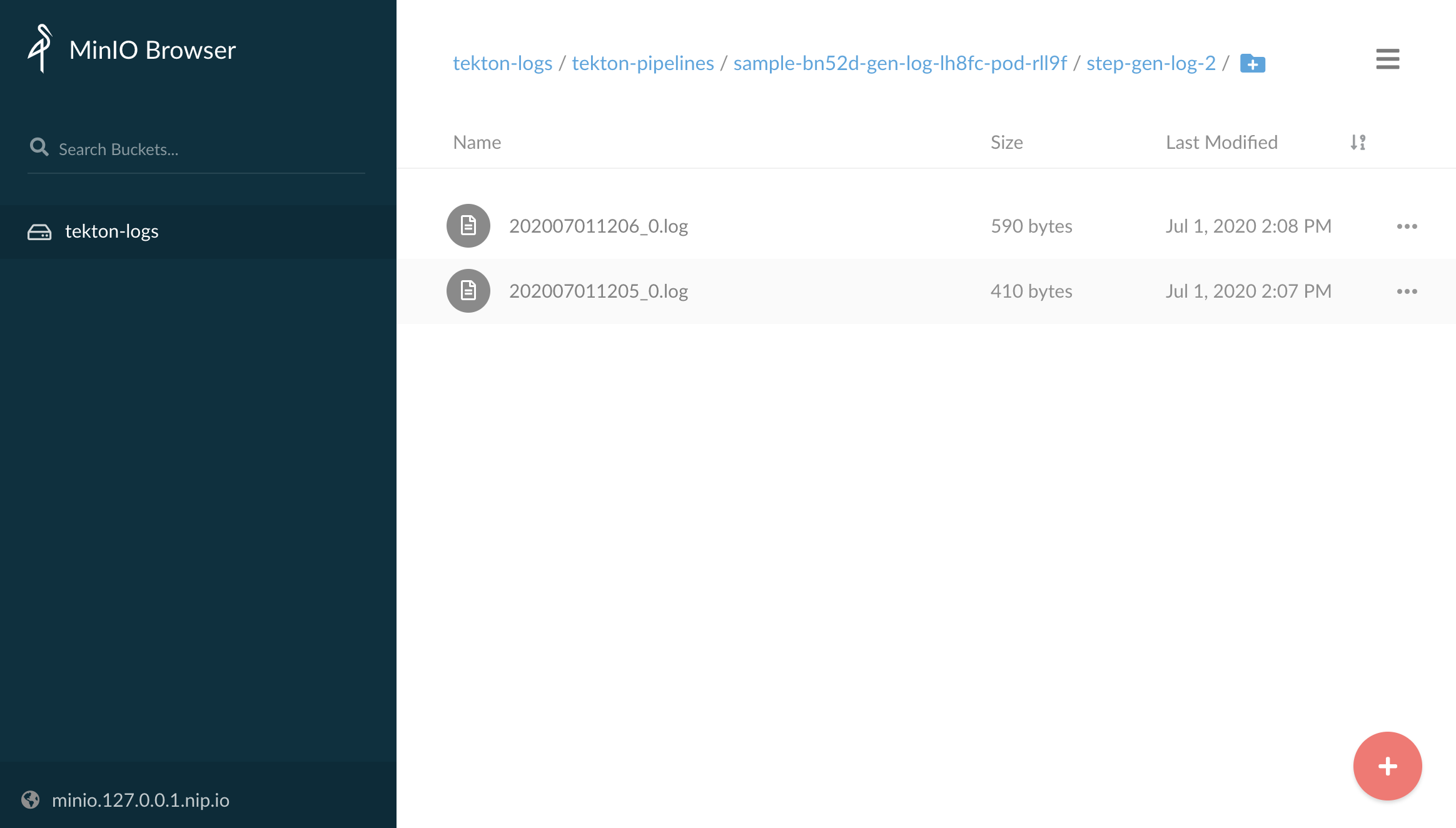This screenshot has width=1456, height=828.
Task: Sort by the Name column header
Action: pyautogui.click(x=477, y=143)
